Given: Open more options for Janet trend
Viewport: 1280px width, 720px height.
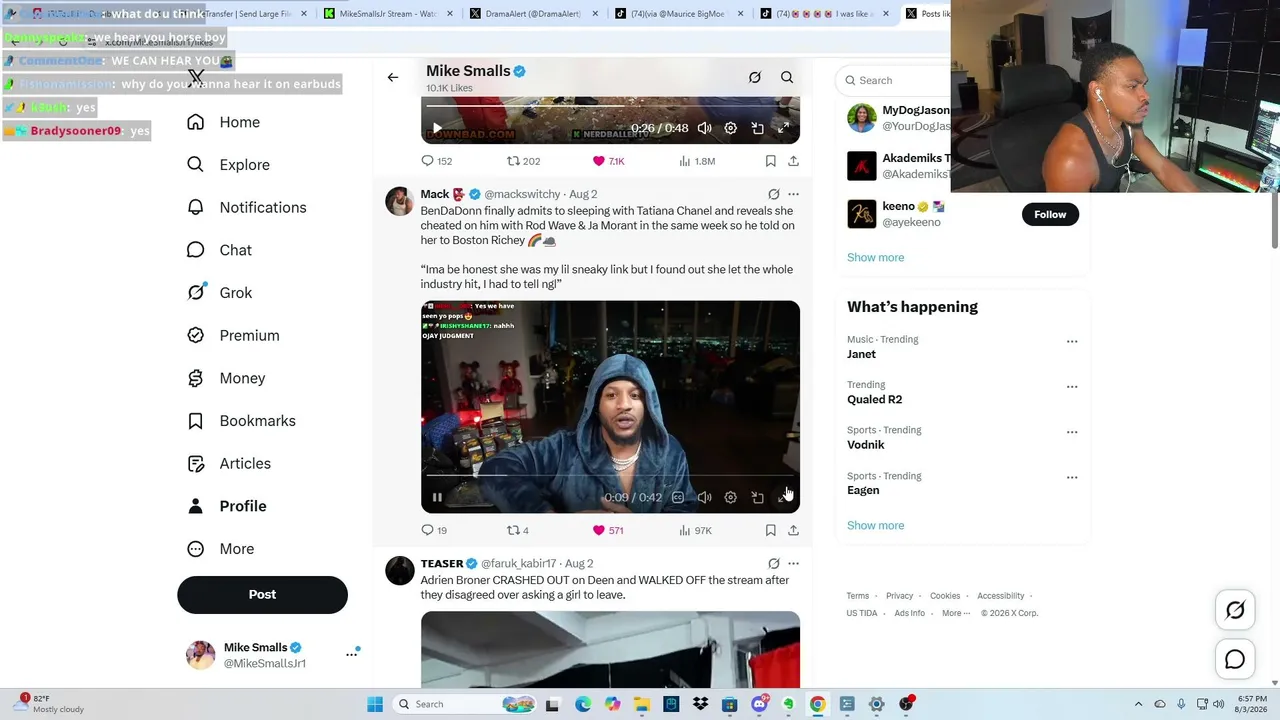Looking at the screenshot, I should pos(1072,341).
